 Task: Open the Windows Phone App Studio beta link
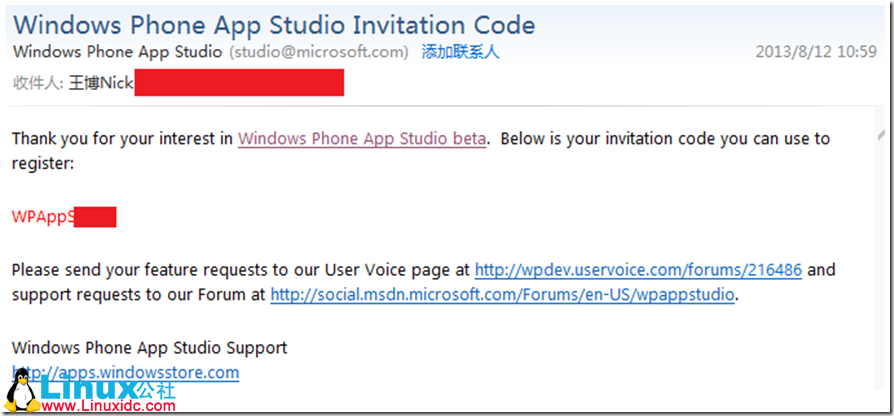(362, 139)
